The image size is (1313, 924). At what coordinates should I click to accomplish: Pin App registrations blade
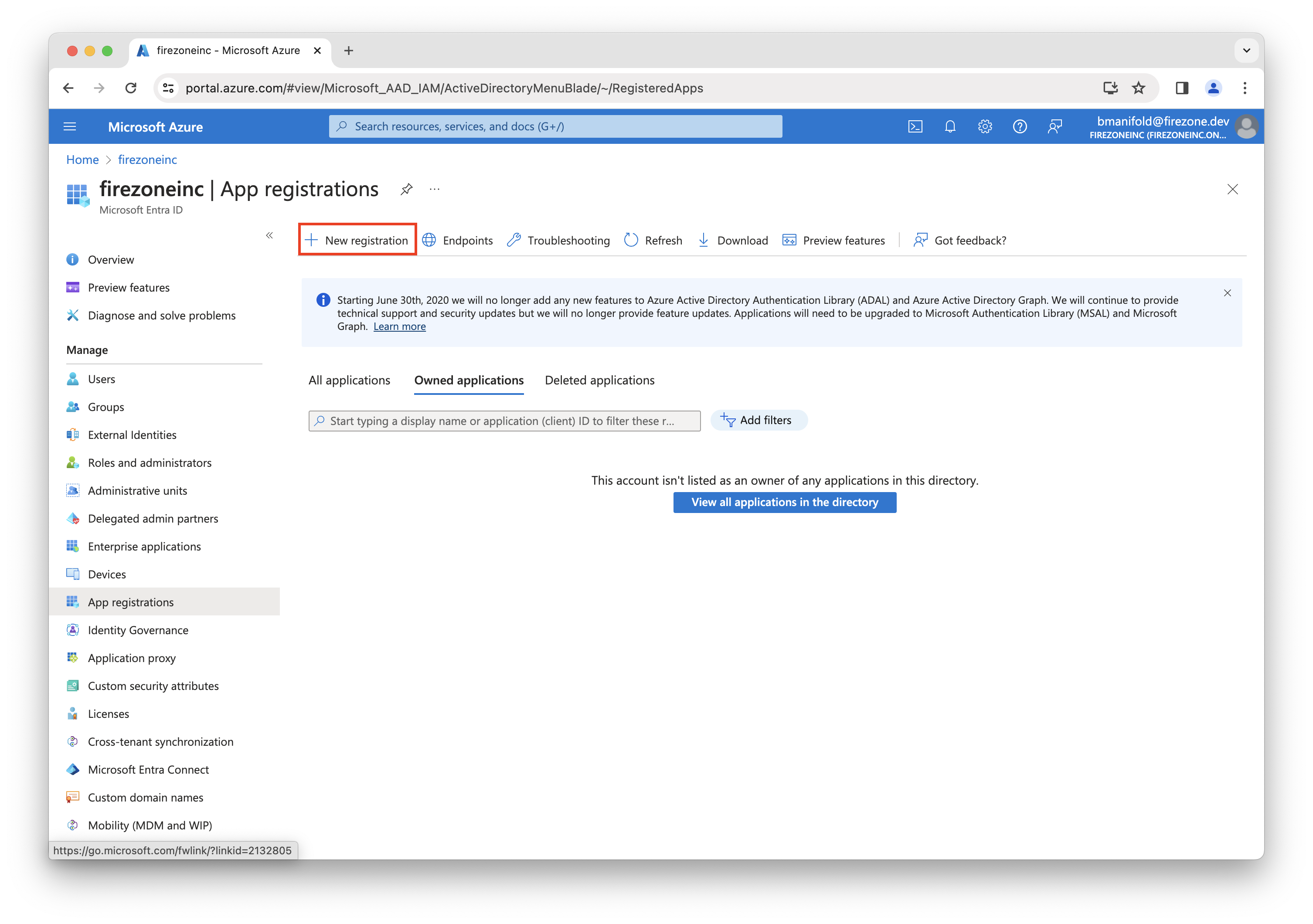407,189
